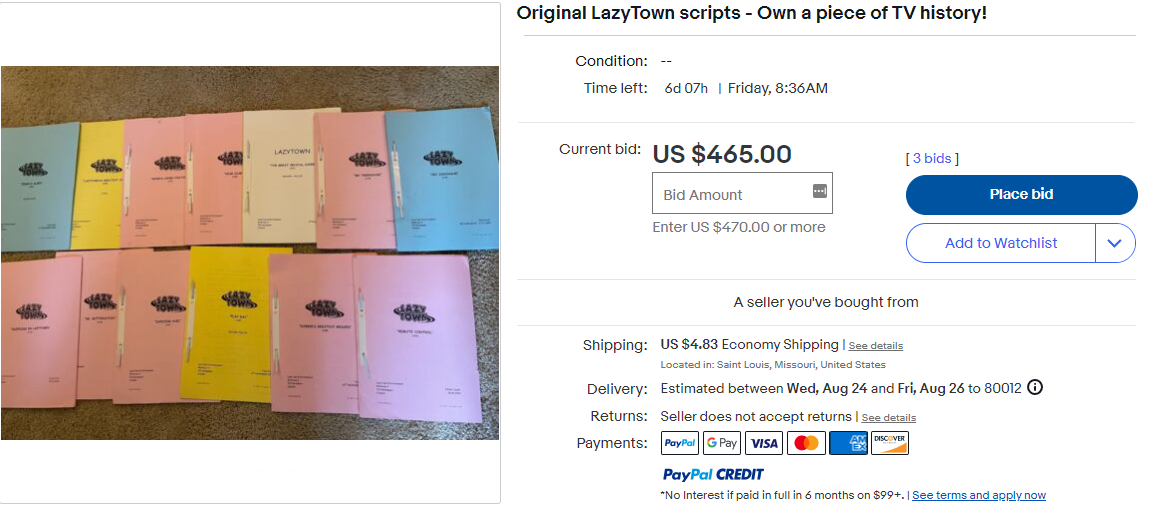Image resolution: width=1151 pixels, height=505 pixels.
Task: Expand the Add to Watchlist dropdown arrow
Action: point(1116,243)
